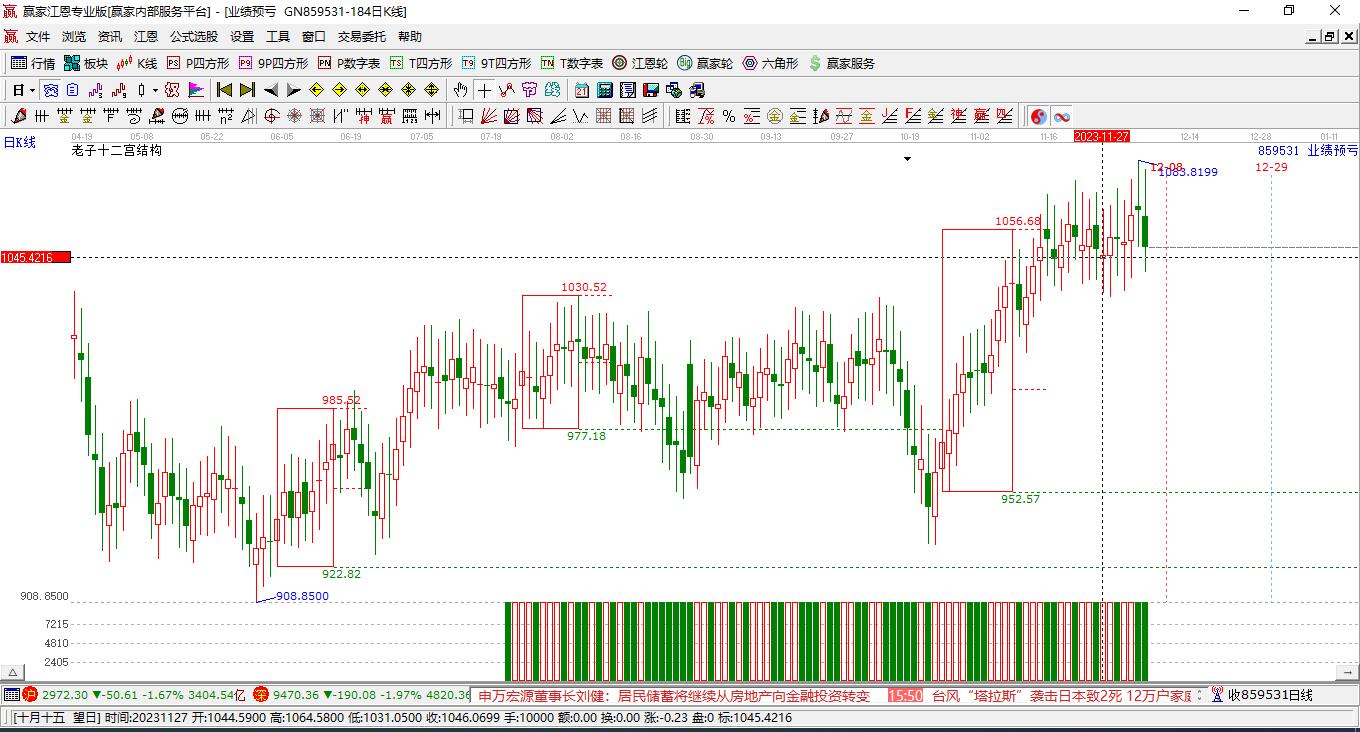Select the red fan lines tool
1360x732 pixels.
tap(488, 116)
